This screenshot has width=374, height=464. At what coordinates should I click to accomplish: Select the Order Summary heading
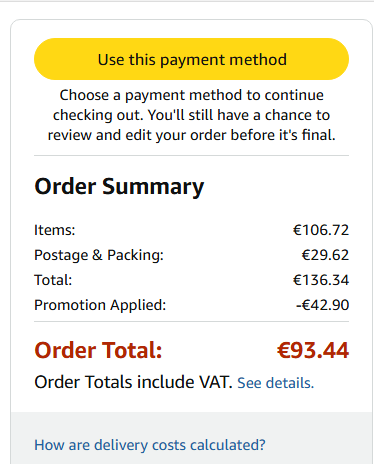pos(119,186)
